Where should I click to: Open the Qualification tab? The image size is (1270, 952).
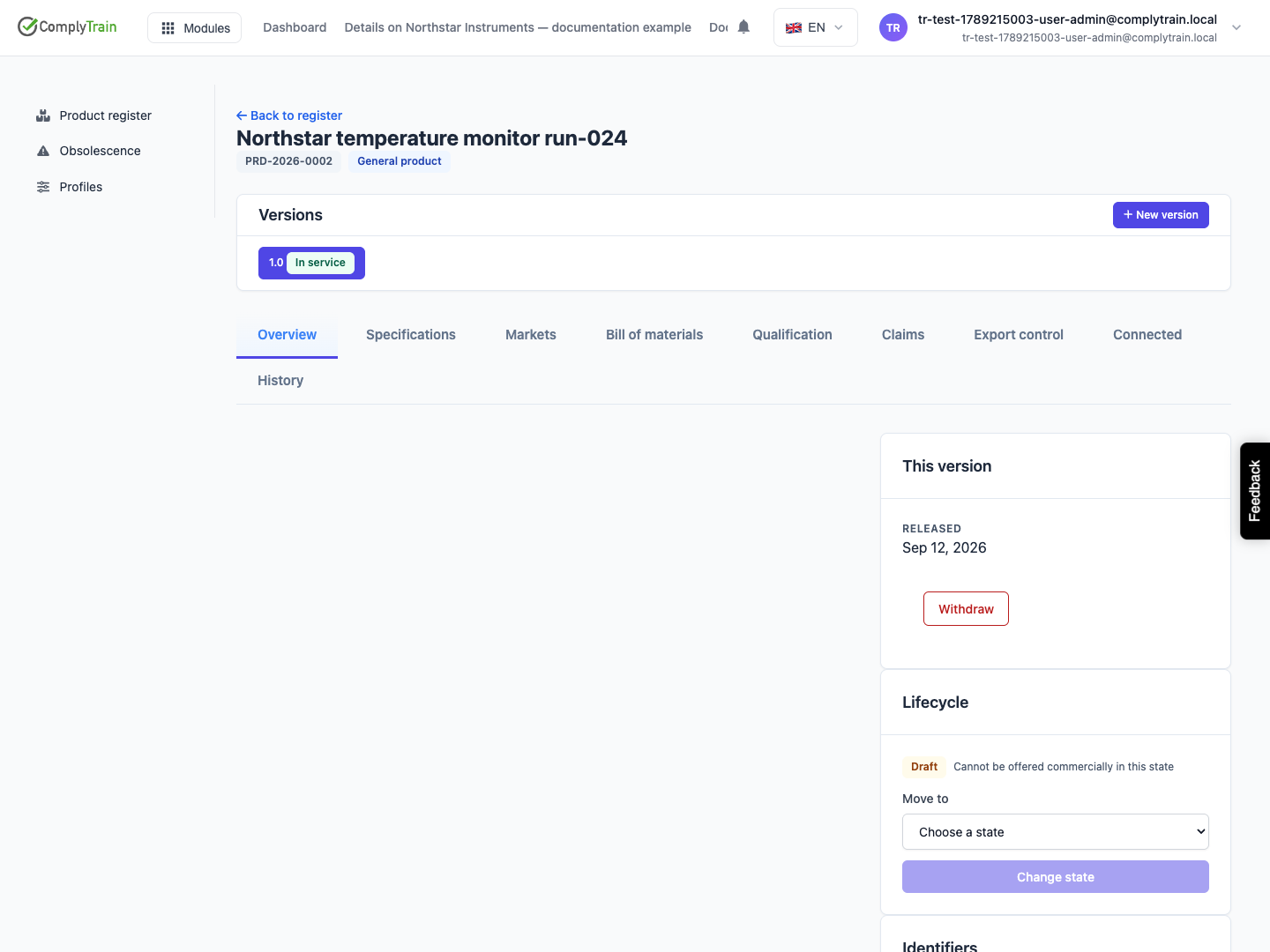click(792, 335)
